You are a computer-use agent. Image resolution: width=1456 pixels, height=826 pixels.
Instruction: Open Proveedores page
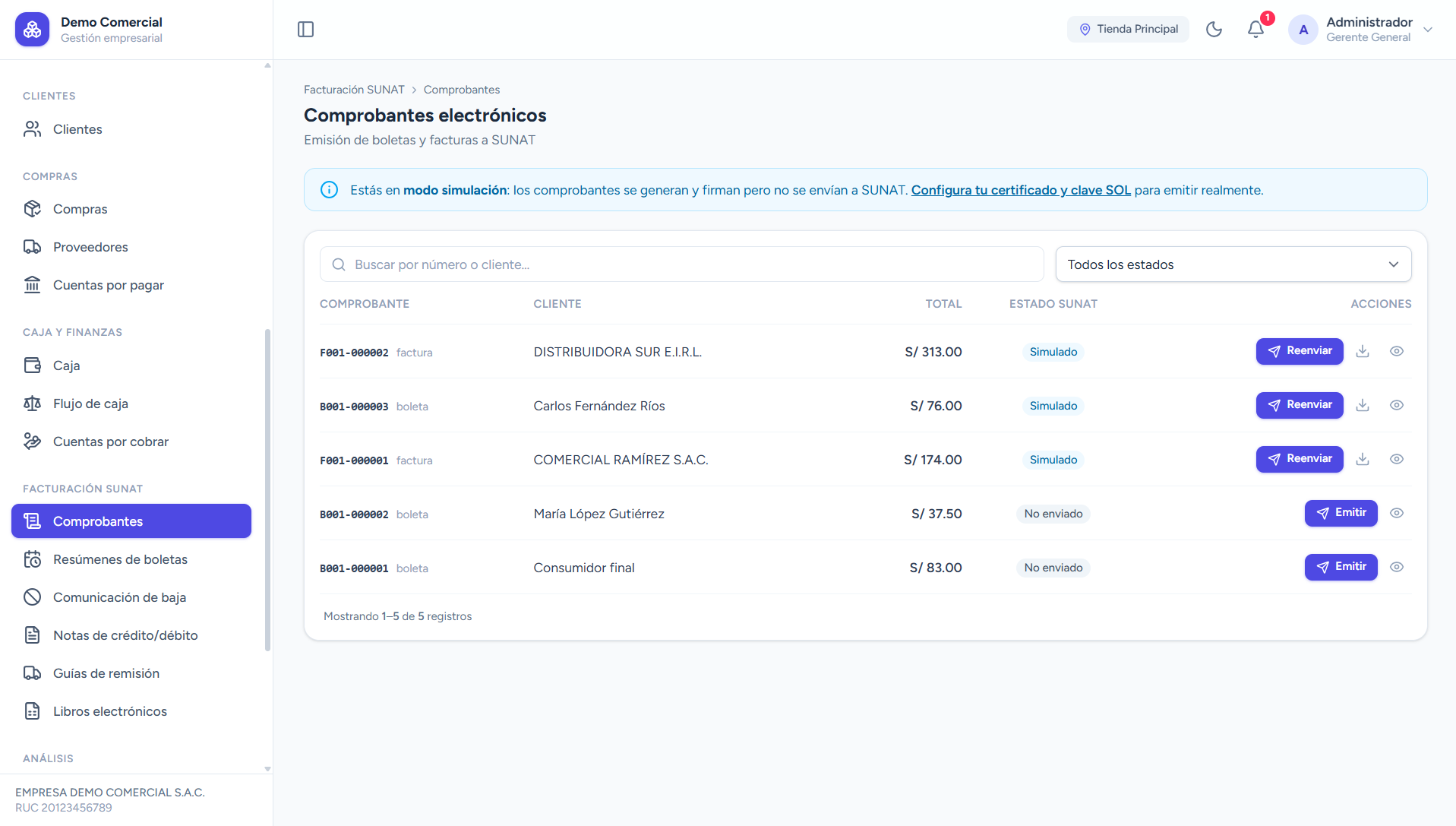131,247
